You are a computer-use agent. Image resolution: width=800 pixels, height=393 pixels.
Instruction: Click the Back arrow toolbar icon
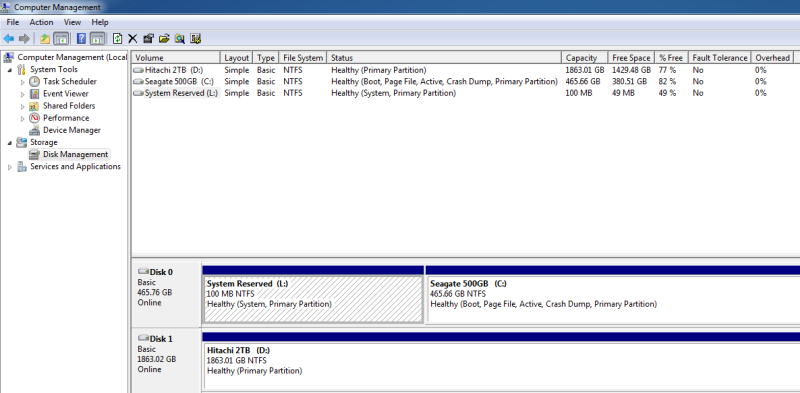[x=9, y=39]
